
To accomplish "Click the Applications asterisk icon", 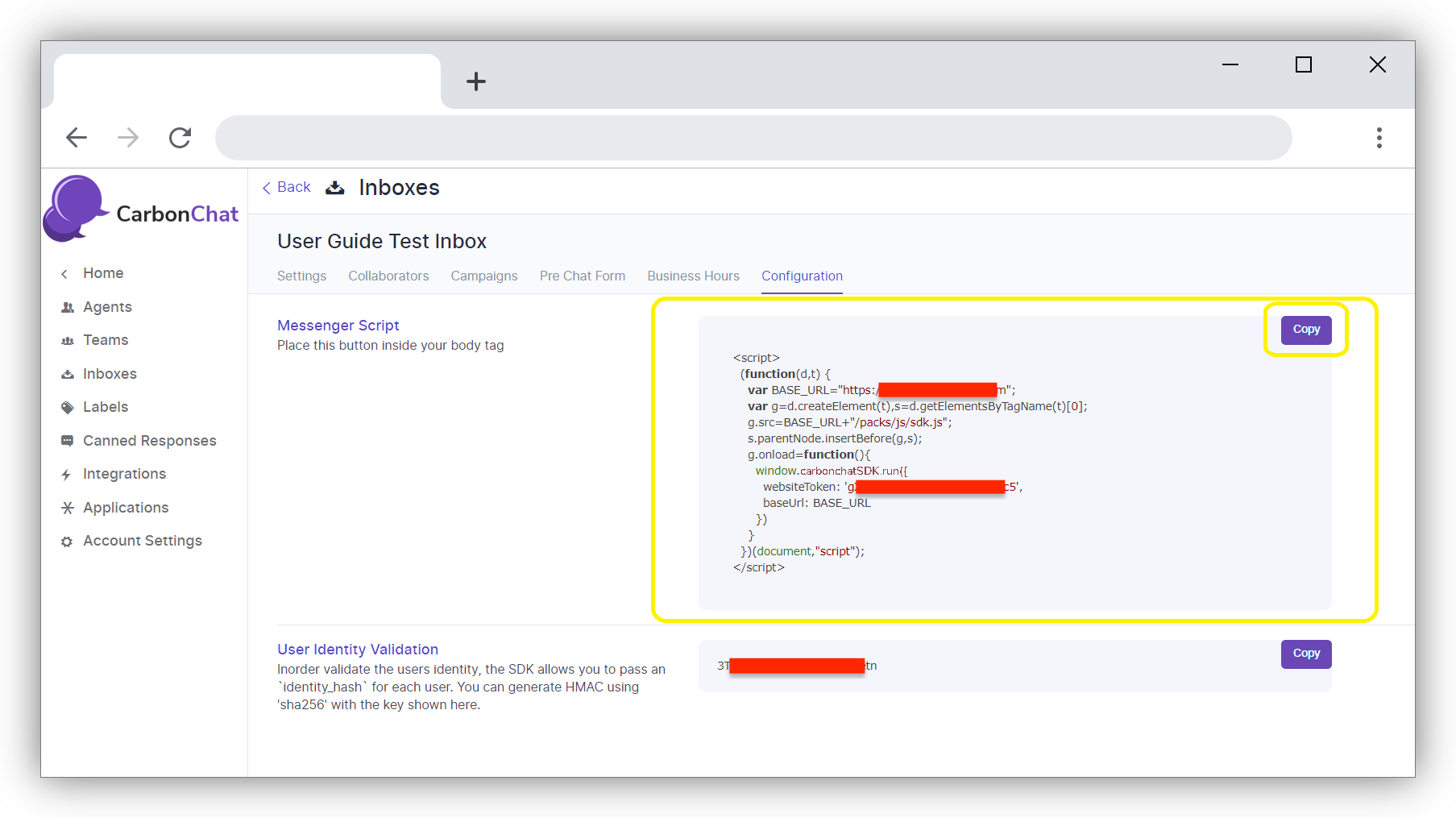I will (68, 508).
